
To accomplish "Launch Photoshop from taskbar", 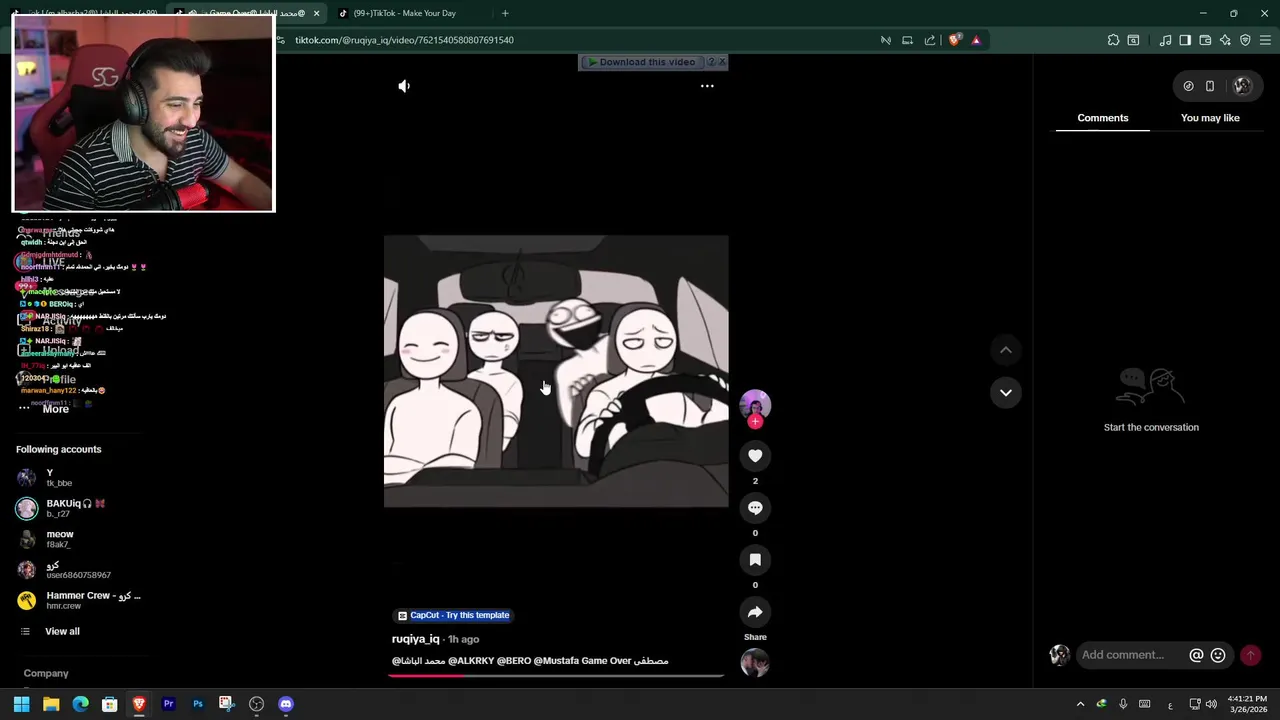I will [x=197, y=704].
